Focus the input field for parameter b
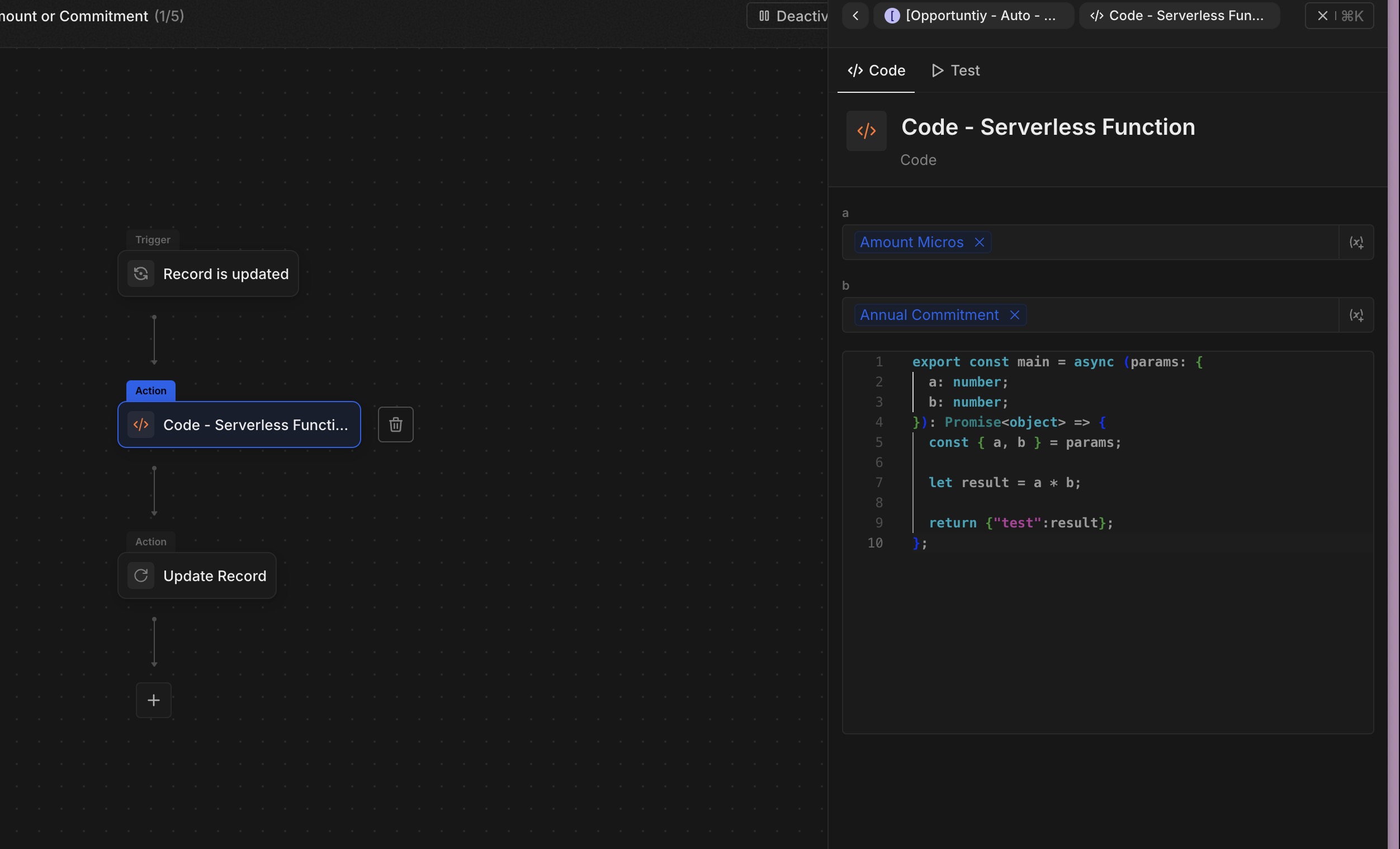 click(x=1090, y=315)
